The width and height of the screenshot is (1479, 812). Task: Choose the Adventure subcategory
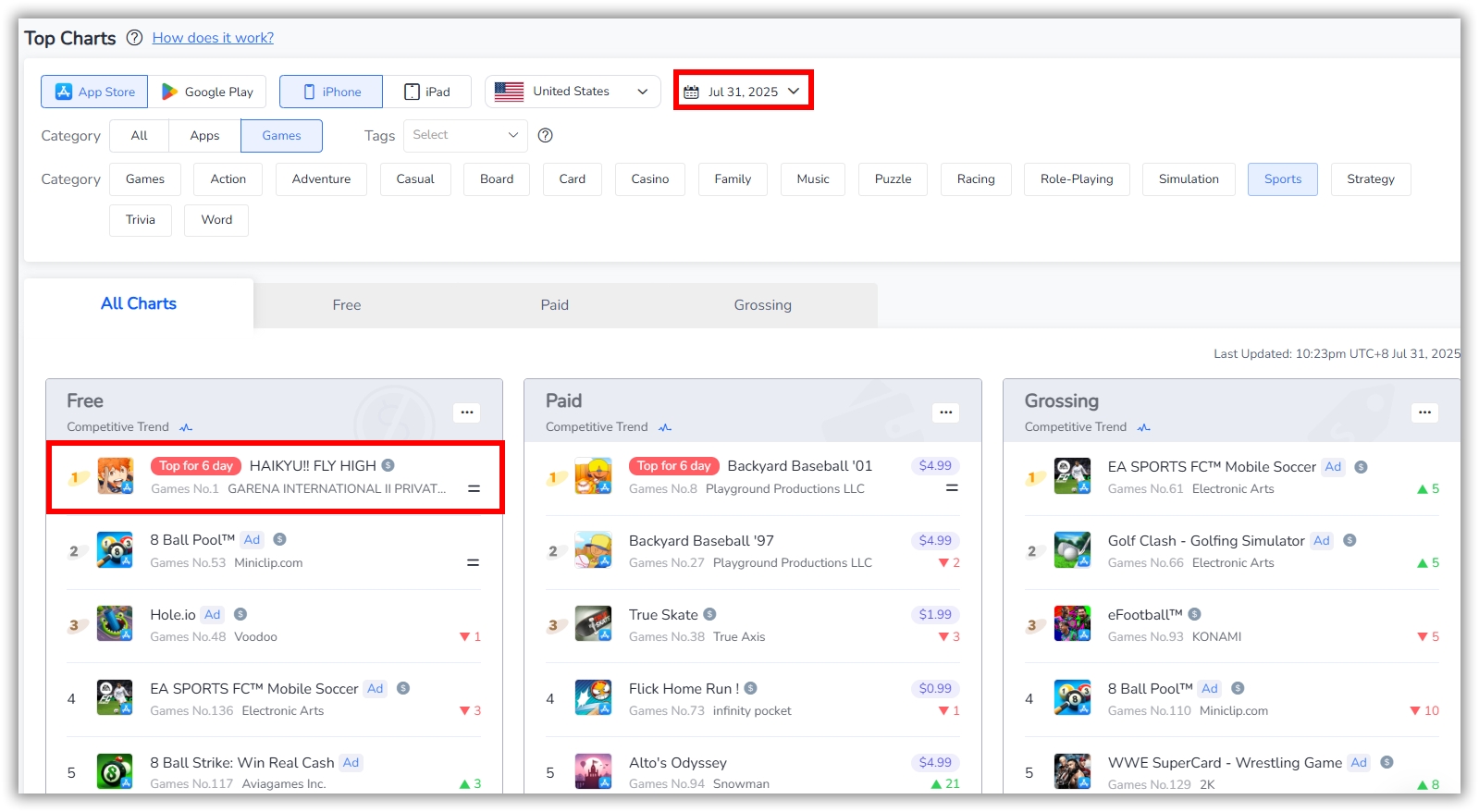pos(321,179)
